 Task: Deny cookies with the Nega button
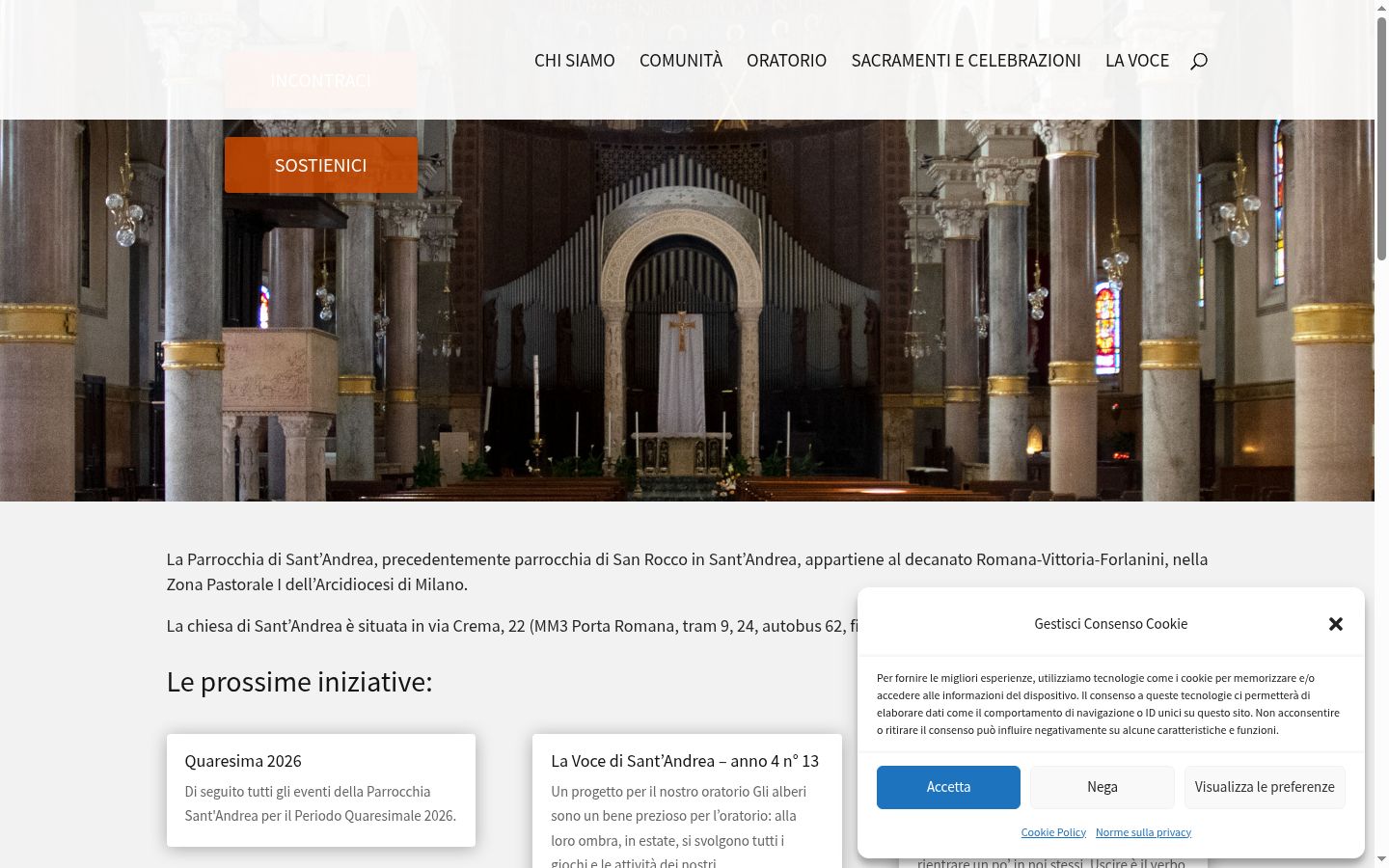(x=1103, y=787)
